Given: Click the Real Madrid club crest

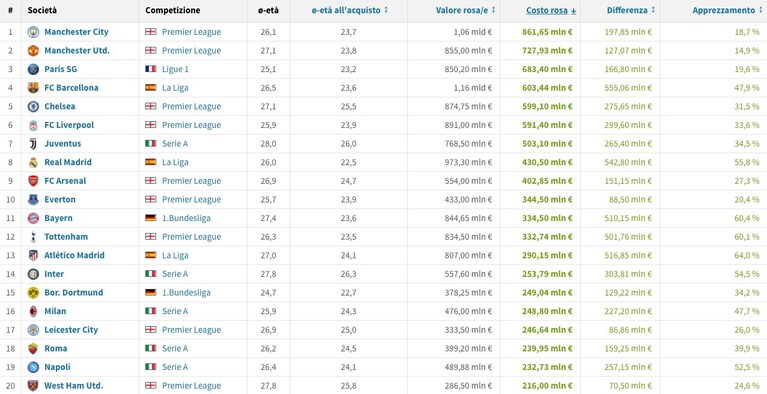Looking at the screenshot, I should coord(33,162).
